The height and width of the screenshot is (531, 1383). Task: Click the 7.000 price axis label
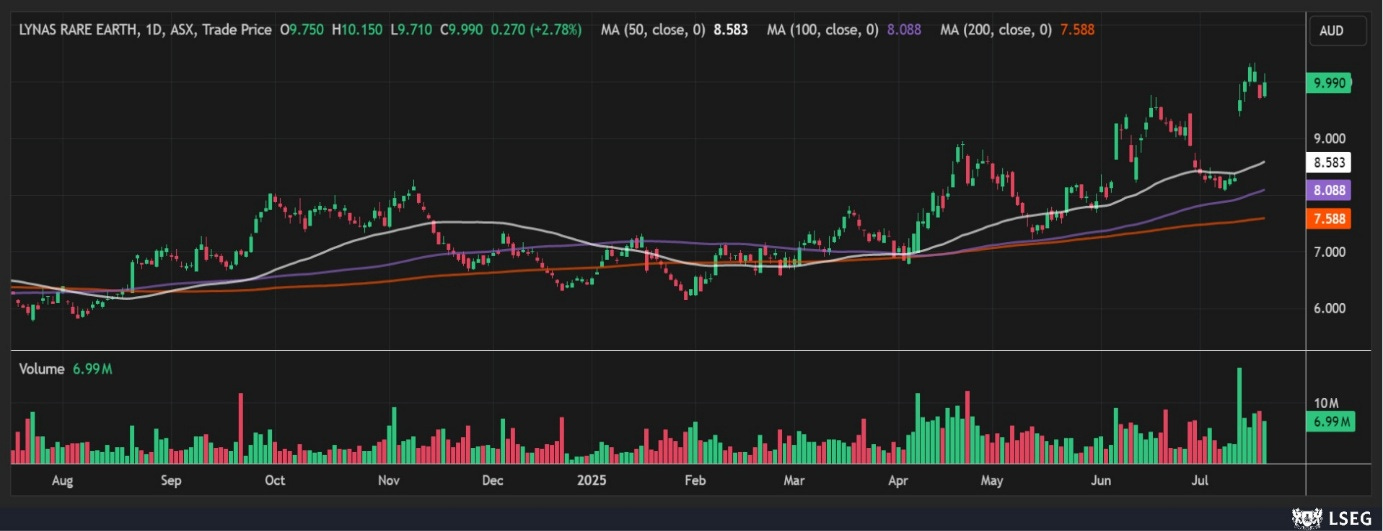point(1329,252)
